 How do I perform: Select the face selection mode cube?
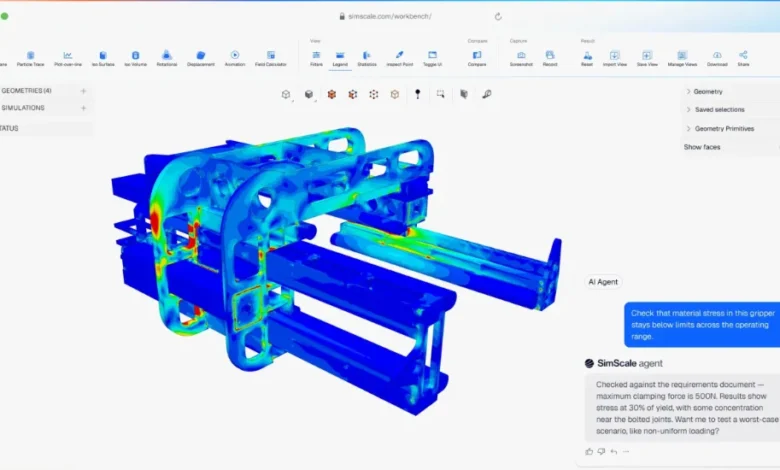(x=353, y=94)
